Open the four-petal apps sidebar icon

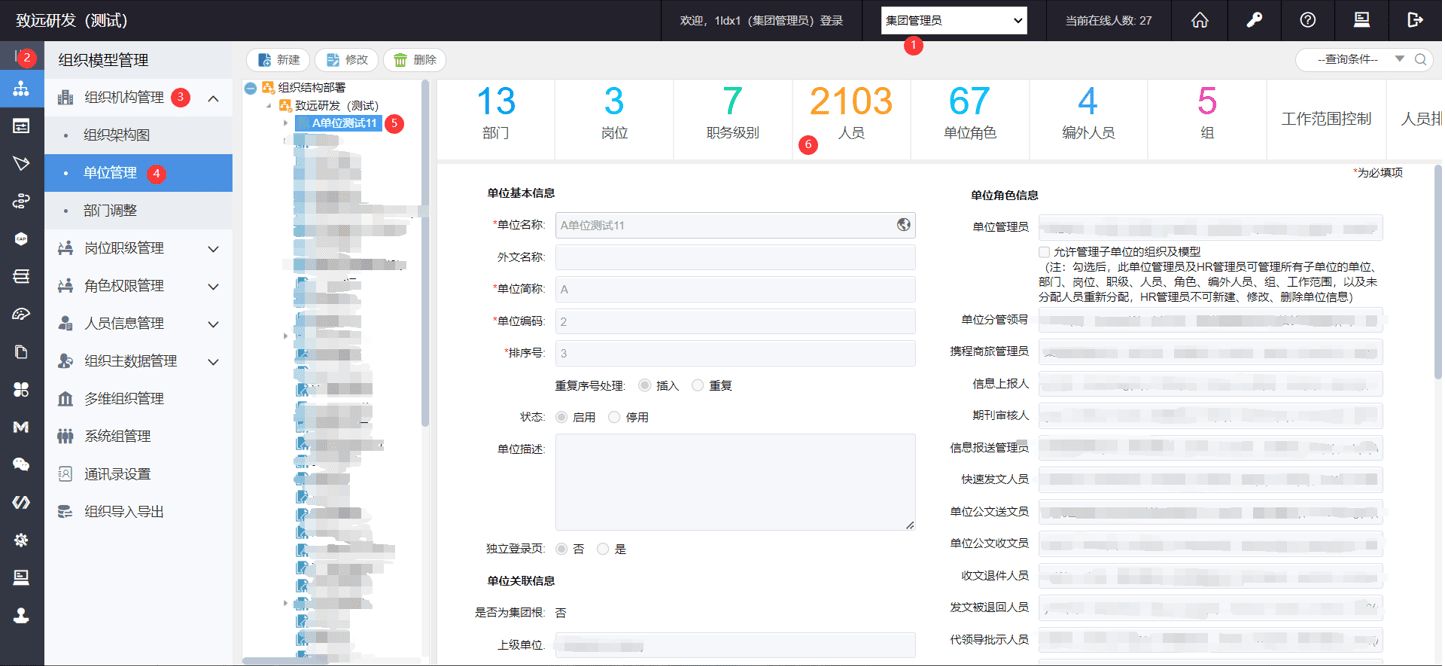click(x=21, y=390)
